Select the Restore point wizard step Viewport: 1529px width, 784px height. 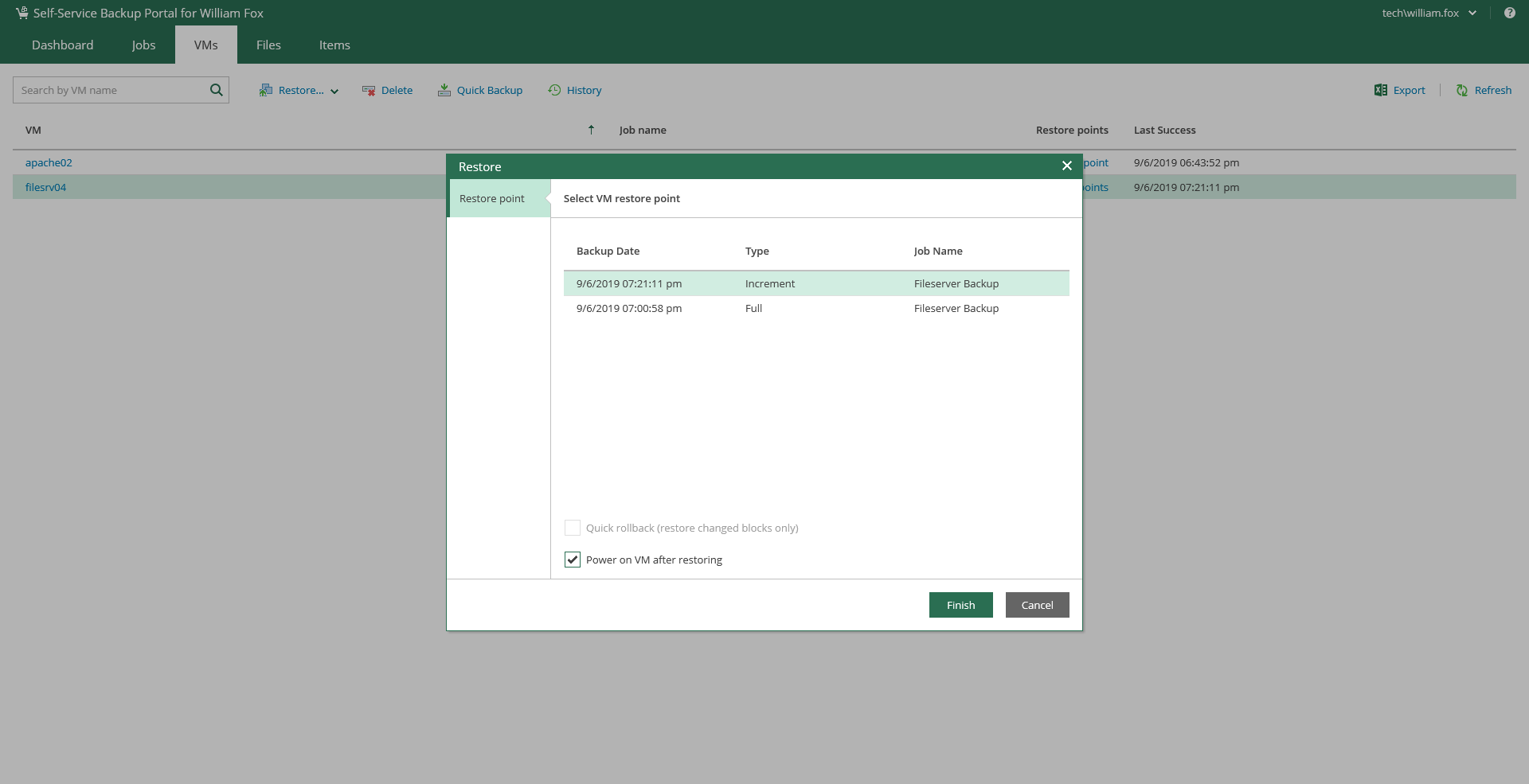tap(499, 198)
